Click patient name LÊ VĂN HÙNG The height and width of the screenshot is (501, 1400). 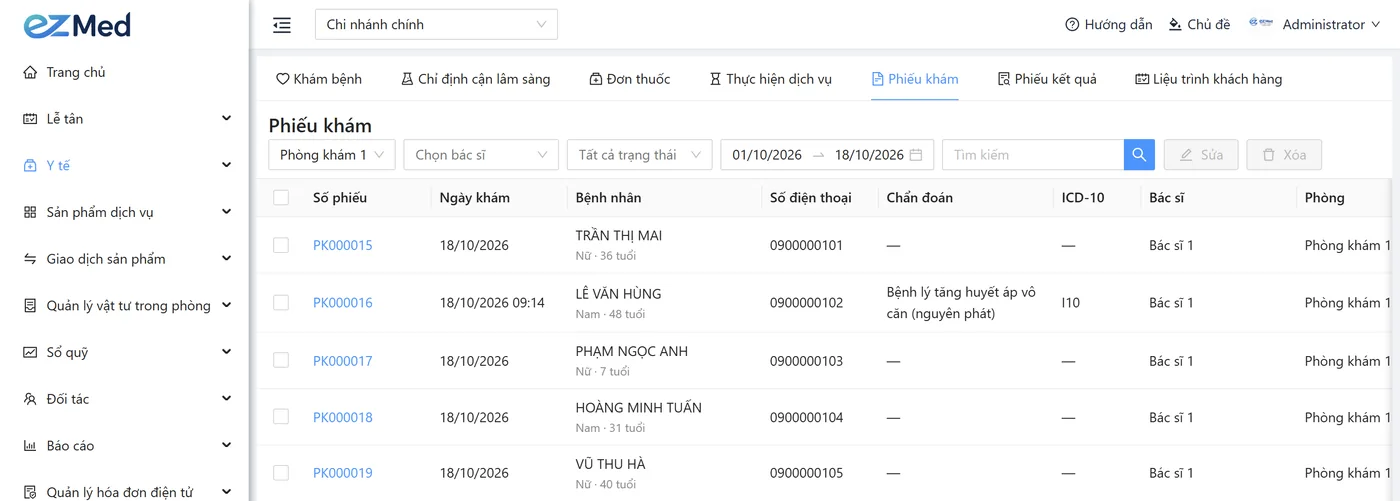pos(618,294)
